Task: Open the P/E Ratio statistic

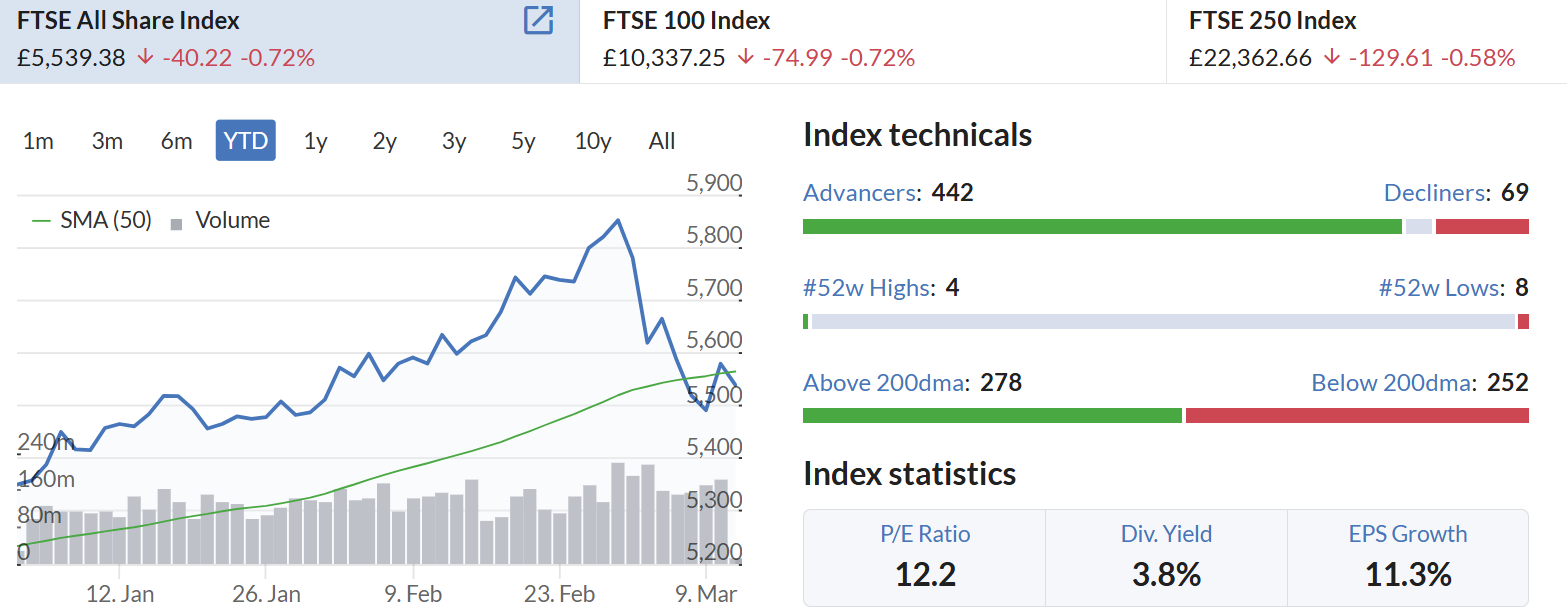Action: [925, 557]
